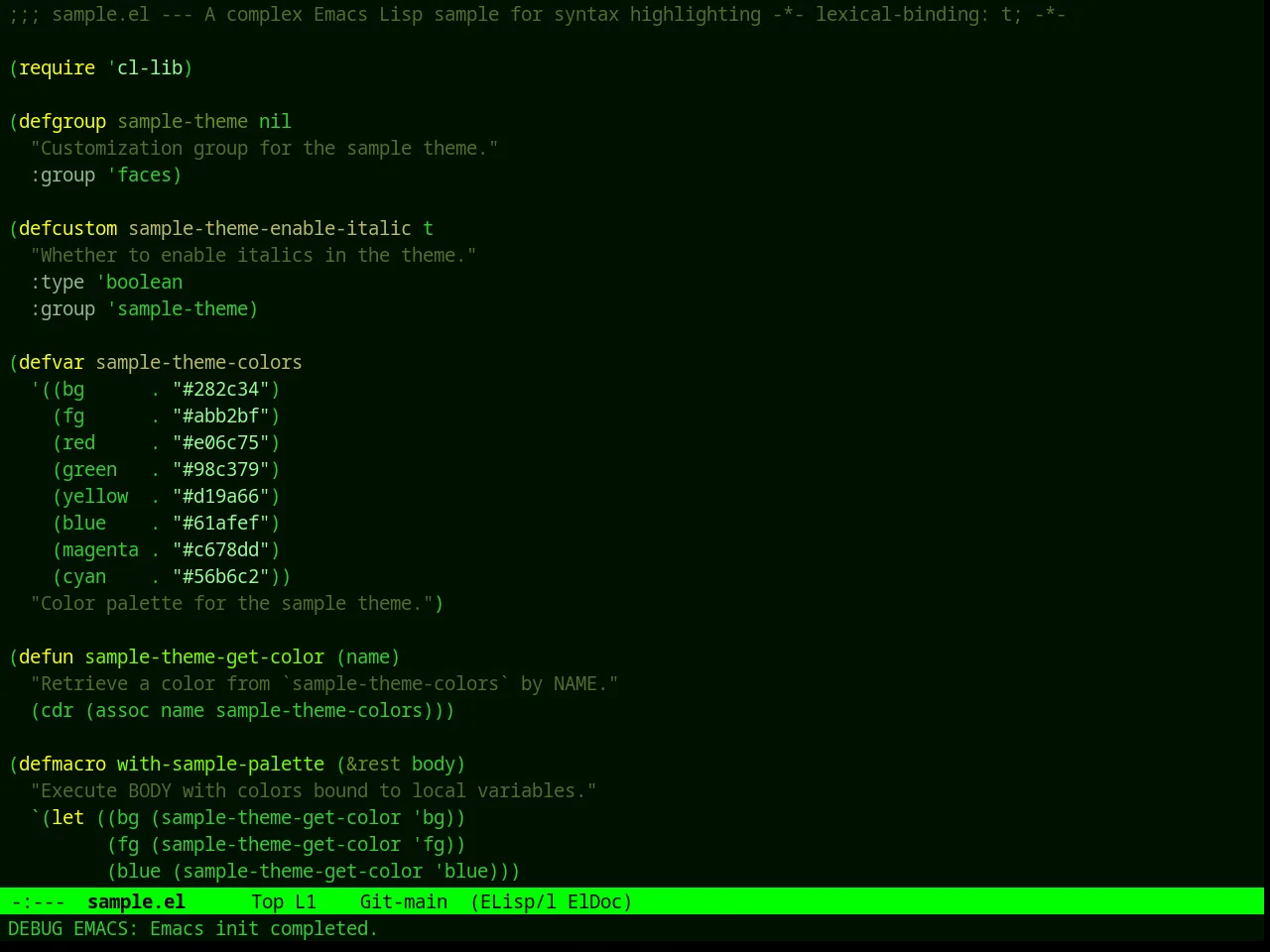Place cursor on 'require' keyword

coord(58,67)
